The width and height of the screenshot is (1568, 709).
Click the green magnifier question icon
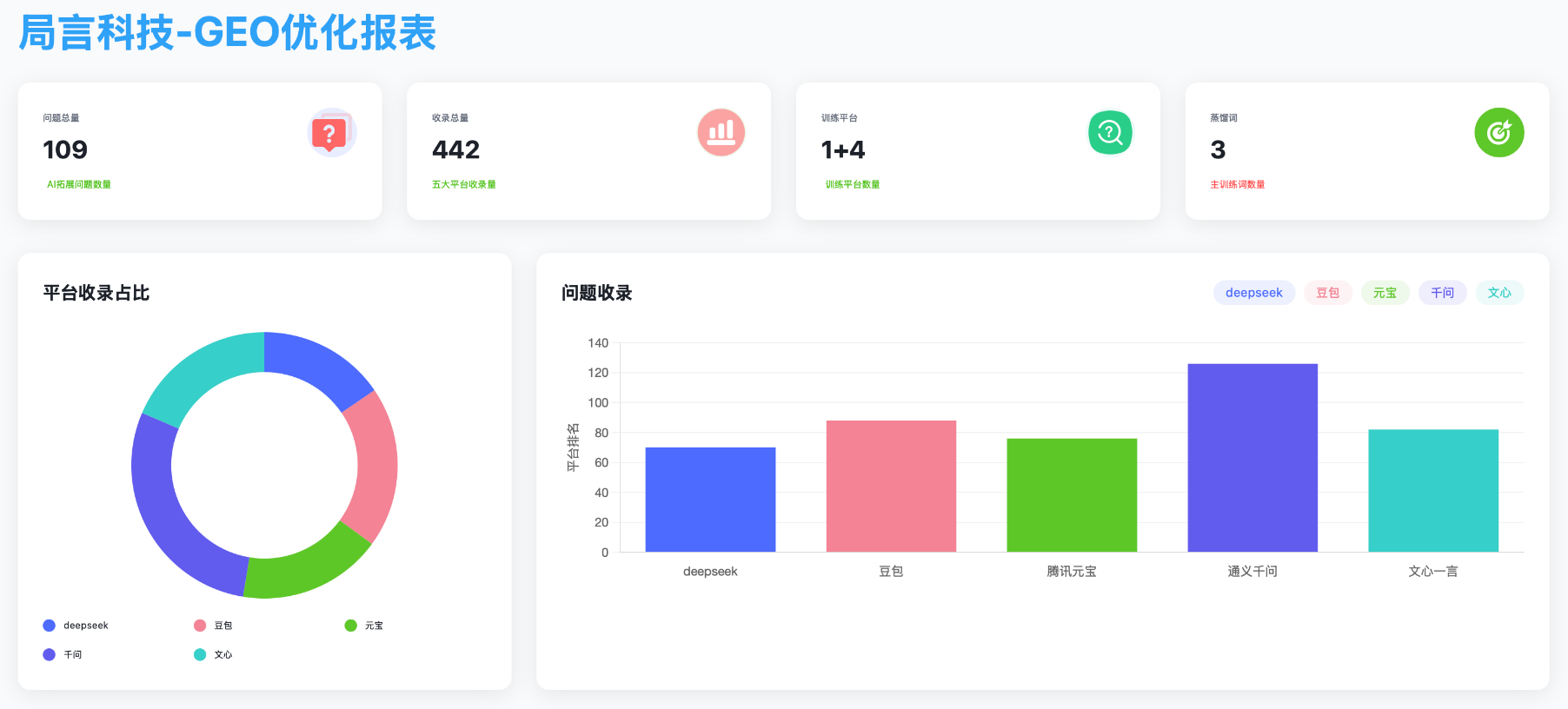1110,133
